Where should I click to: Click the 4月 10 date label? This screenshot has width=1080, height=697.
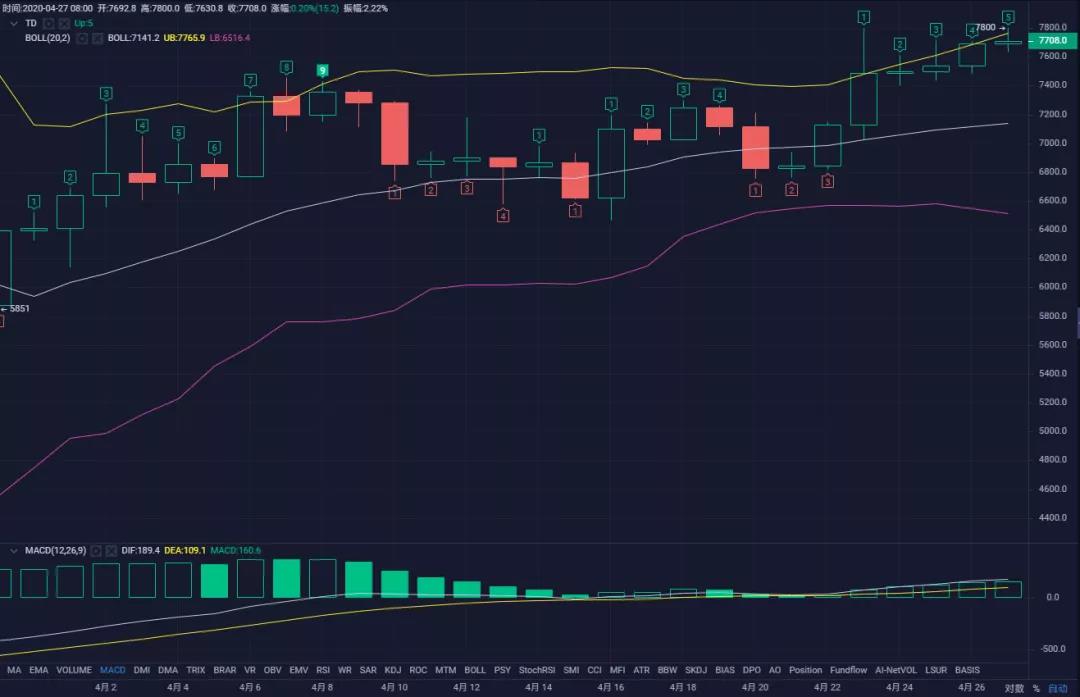click(394, 687)
